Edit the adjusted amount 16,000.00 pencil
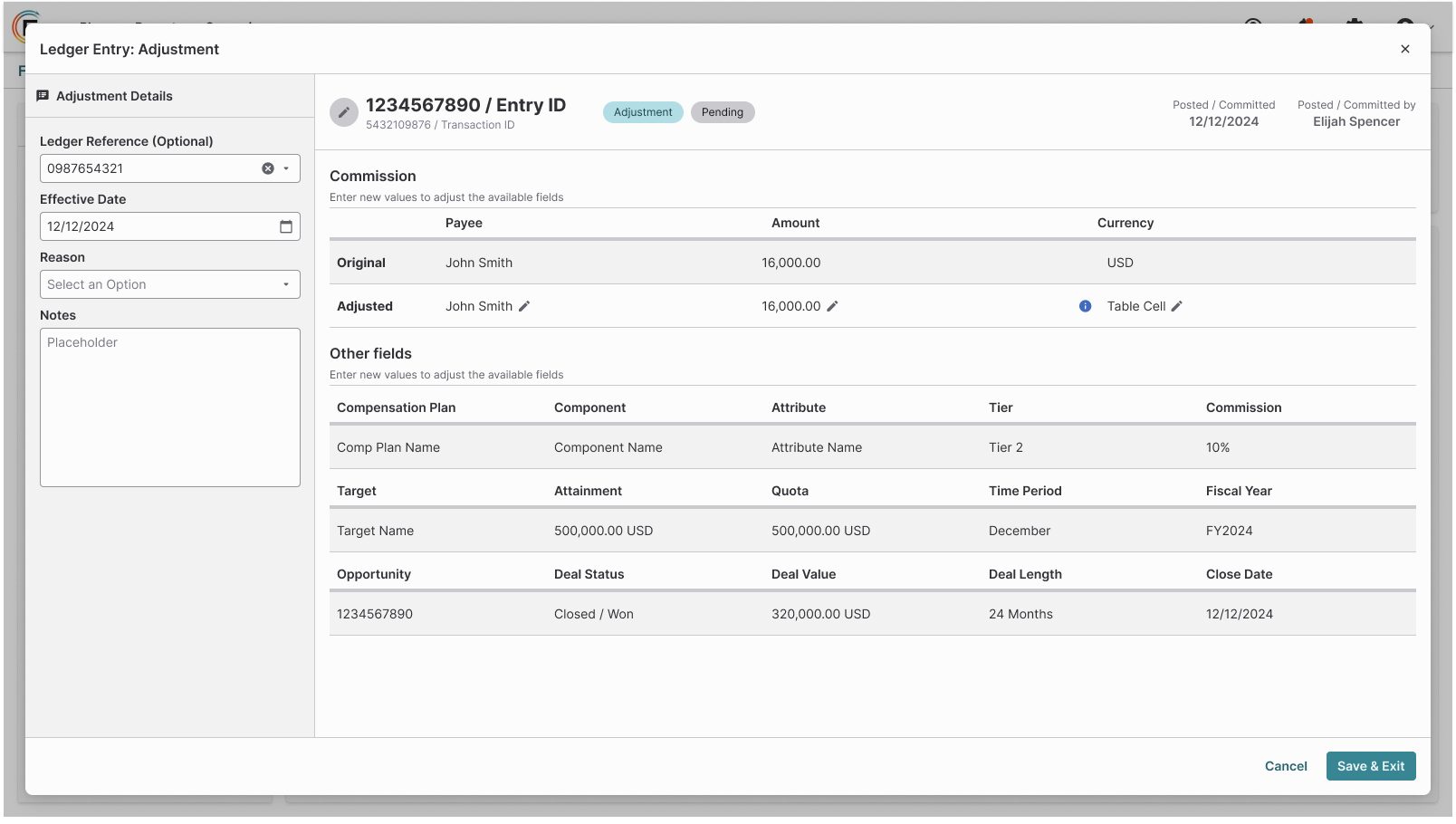1456x824 pixels. click(832, 306)
